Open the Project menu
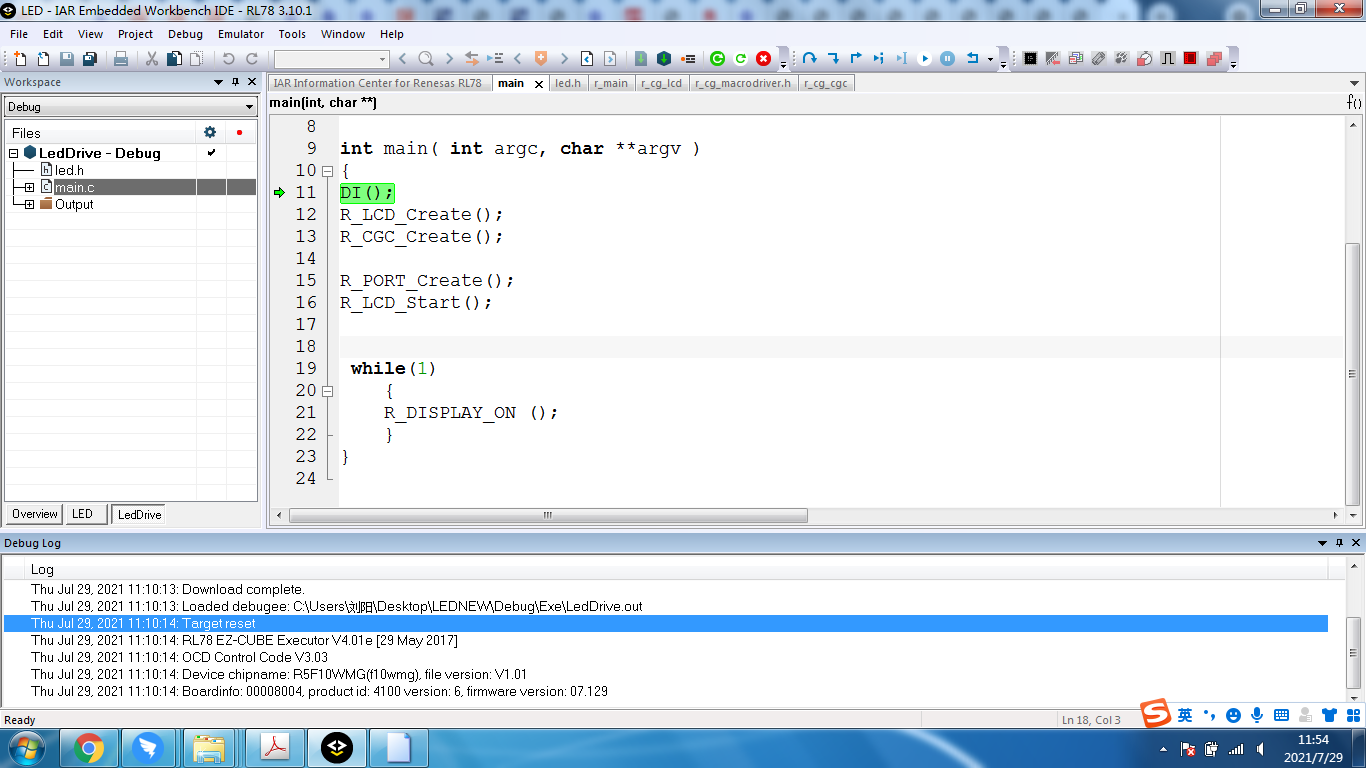 point(135,34)
